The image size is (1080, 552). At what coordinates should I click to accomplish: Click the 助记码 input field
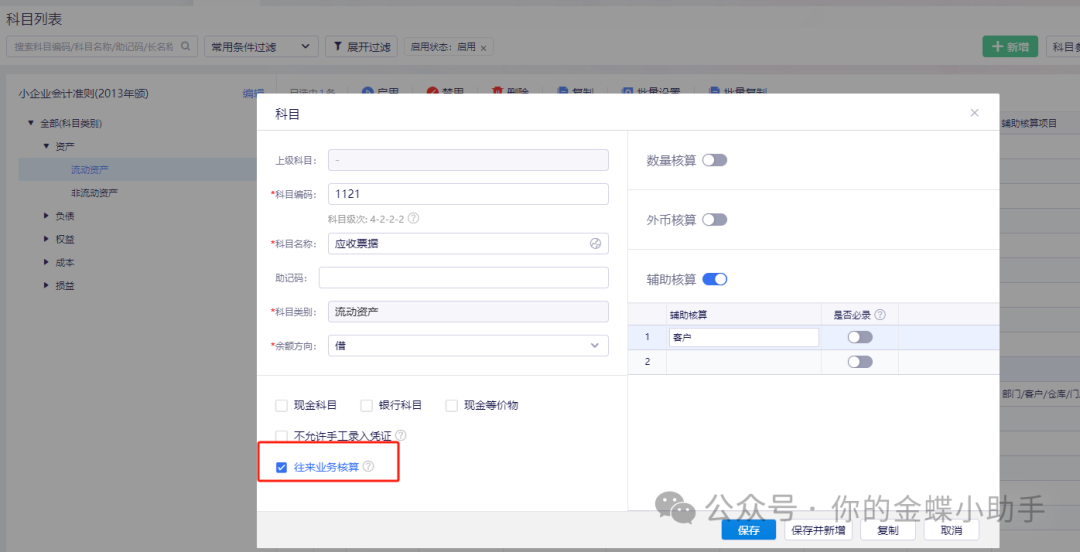coord(463,278)
